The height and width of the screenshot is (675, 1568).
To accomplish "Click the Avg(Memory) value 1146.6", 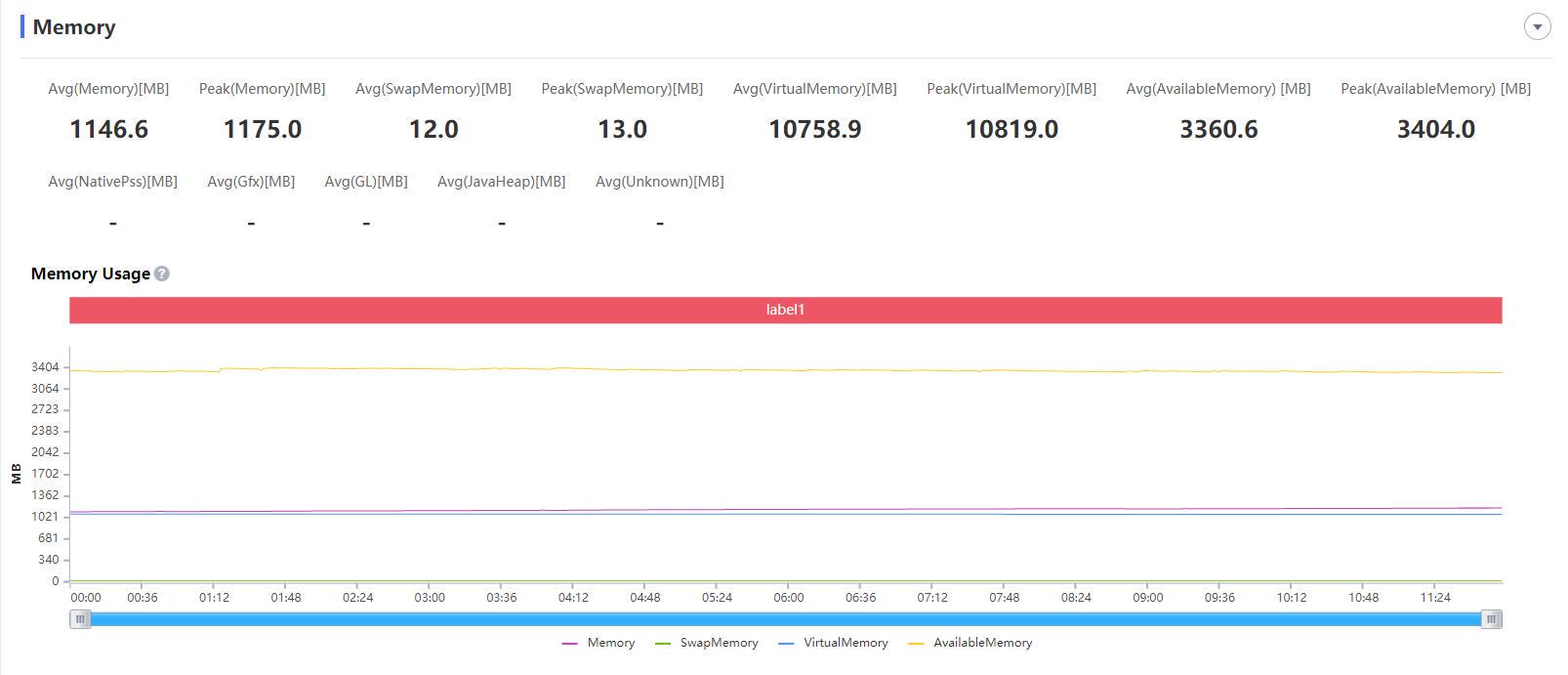I will coord(108,129).
